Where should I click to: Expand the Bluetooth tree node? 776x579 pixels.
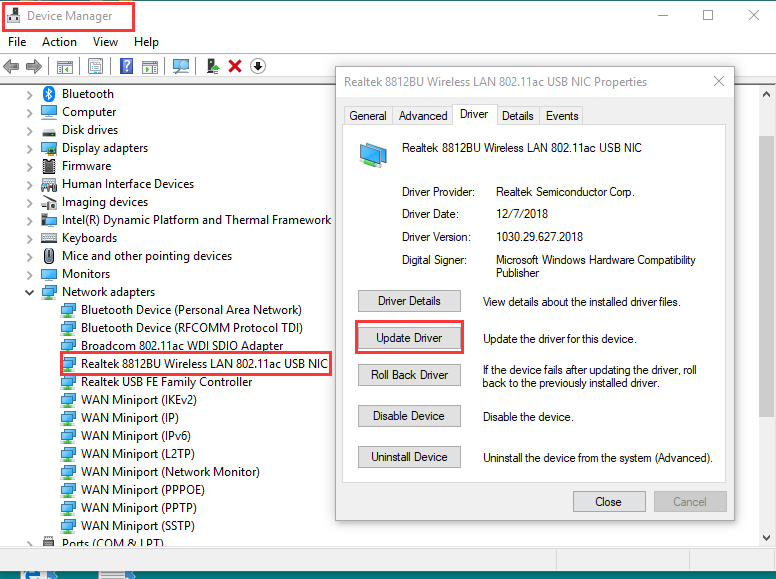29,95
